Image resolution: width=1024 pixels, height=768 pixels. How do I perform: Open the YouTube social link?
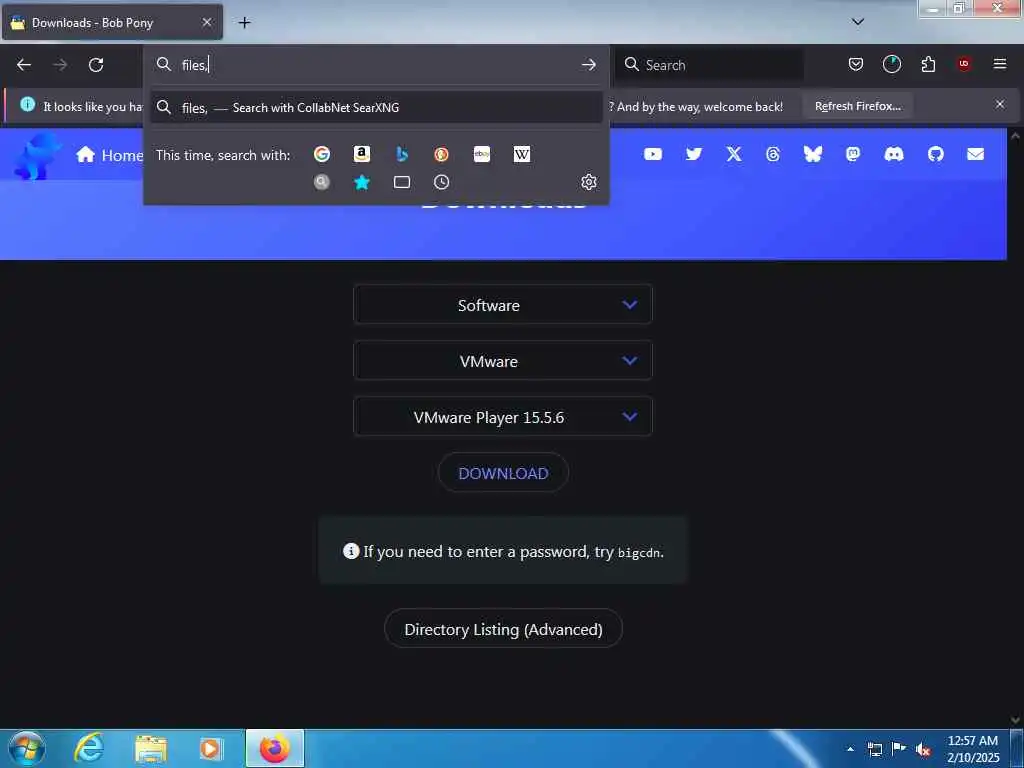653,154
